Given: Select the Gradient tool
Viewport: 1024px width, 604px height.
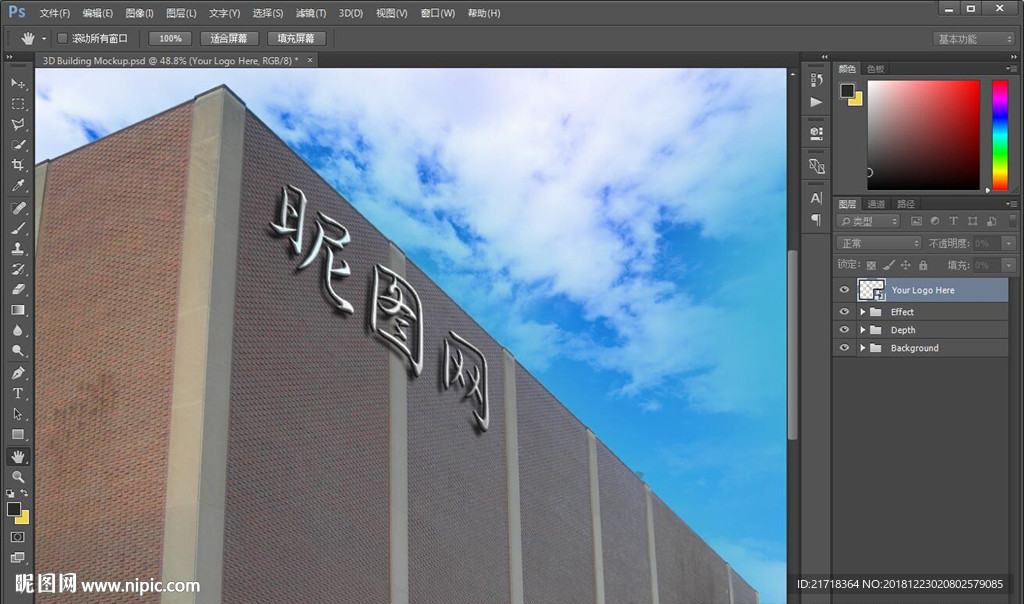Looking at the screenshot, I should pyautogui.click(x=18, y=310).
